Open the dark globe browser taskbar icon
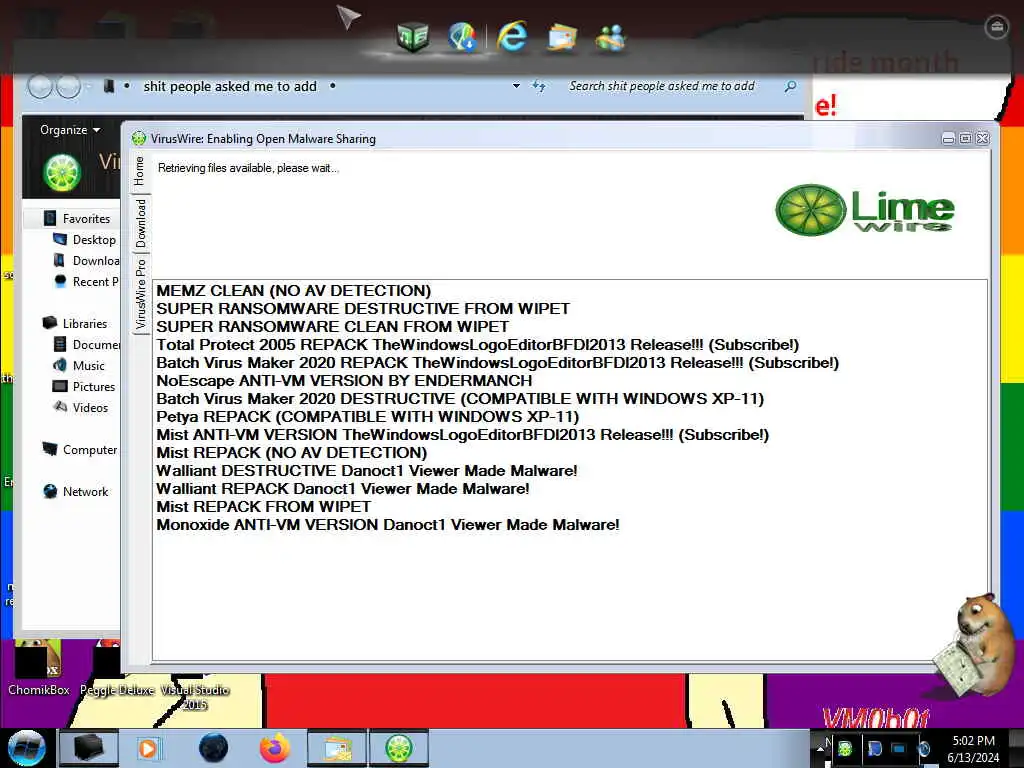This screenshot has height=768, width=1024. point(213,748)
